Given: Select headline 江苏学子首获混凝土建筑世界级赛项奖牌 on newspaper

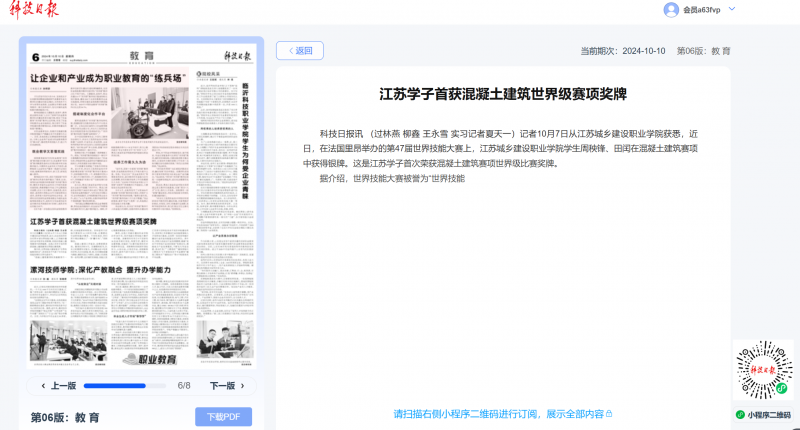Looking at the screenshot, I should click(93, 221).
